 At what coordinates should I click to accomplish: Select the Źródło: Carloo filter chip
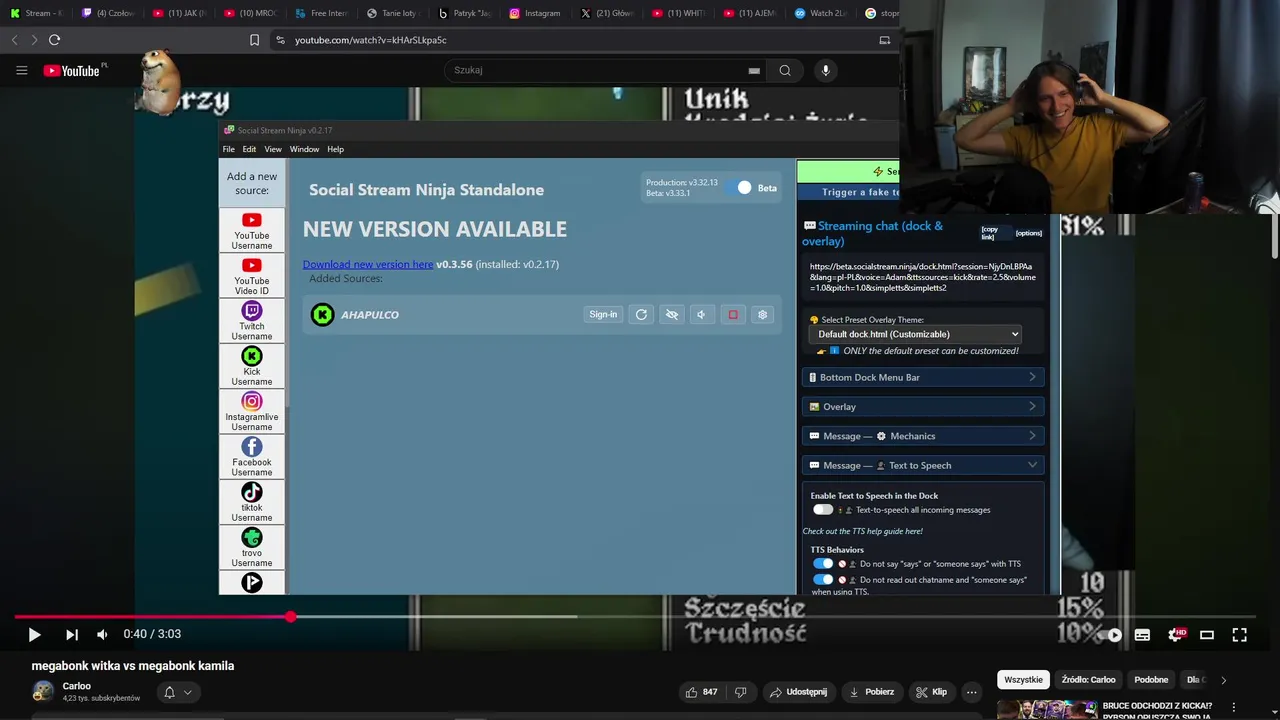point(1088,680)
